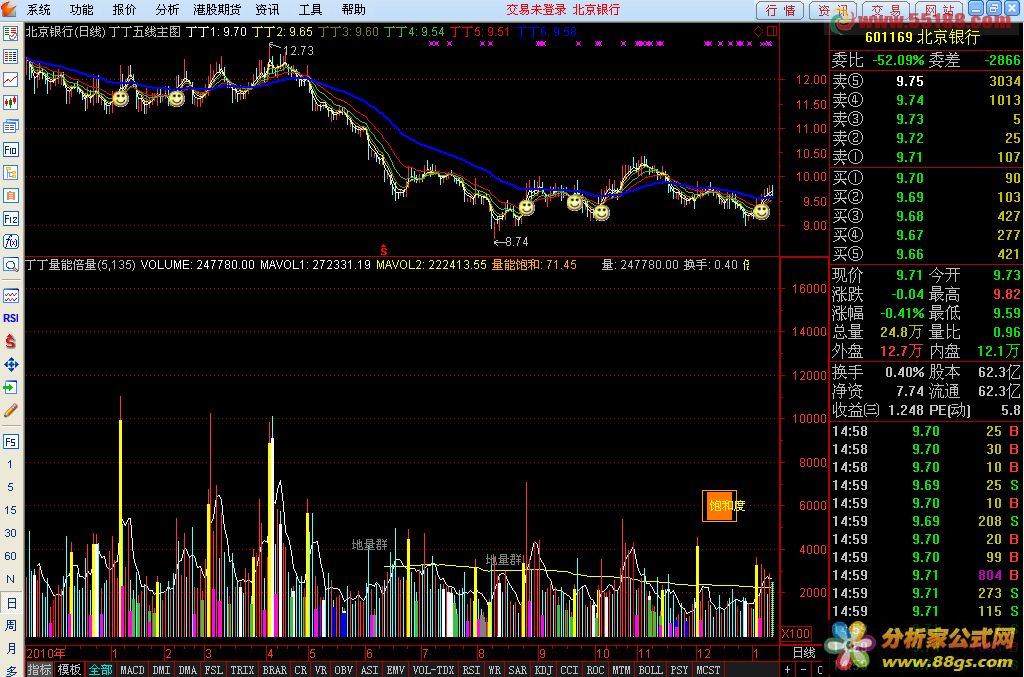Open the 帮助 menu
The image size is (1024, 677).
353,10
